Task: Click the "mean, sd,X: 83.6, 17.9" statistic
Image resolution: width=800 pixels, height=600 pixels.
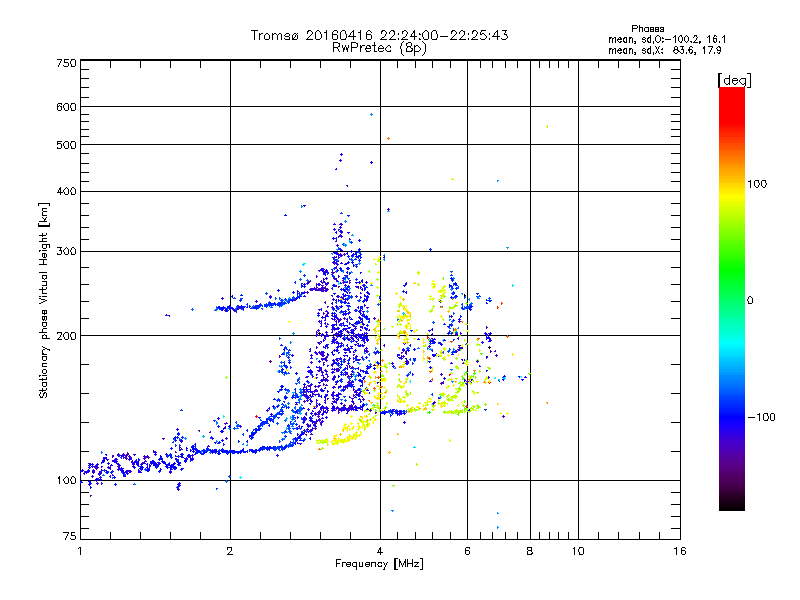Action: (664, 50)
